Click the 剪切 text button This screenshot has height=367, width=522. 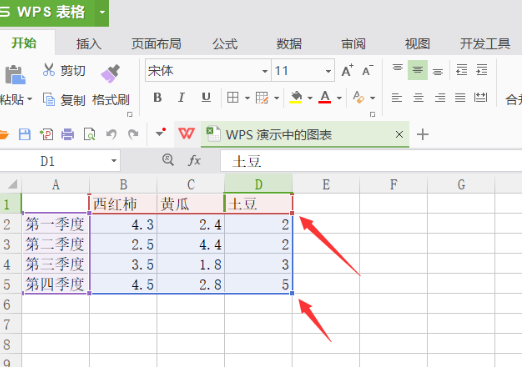73,71
